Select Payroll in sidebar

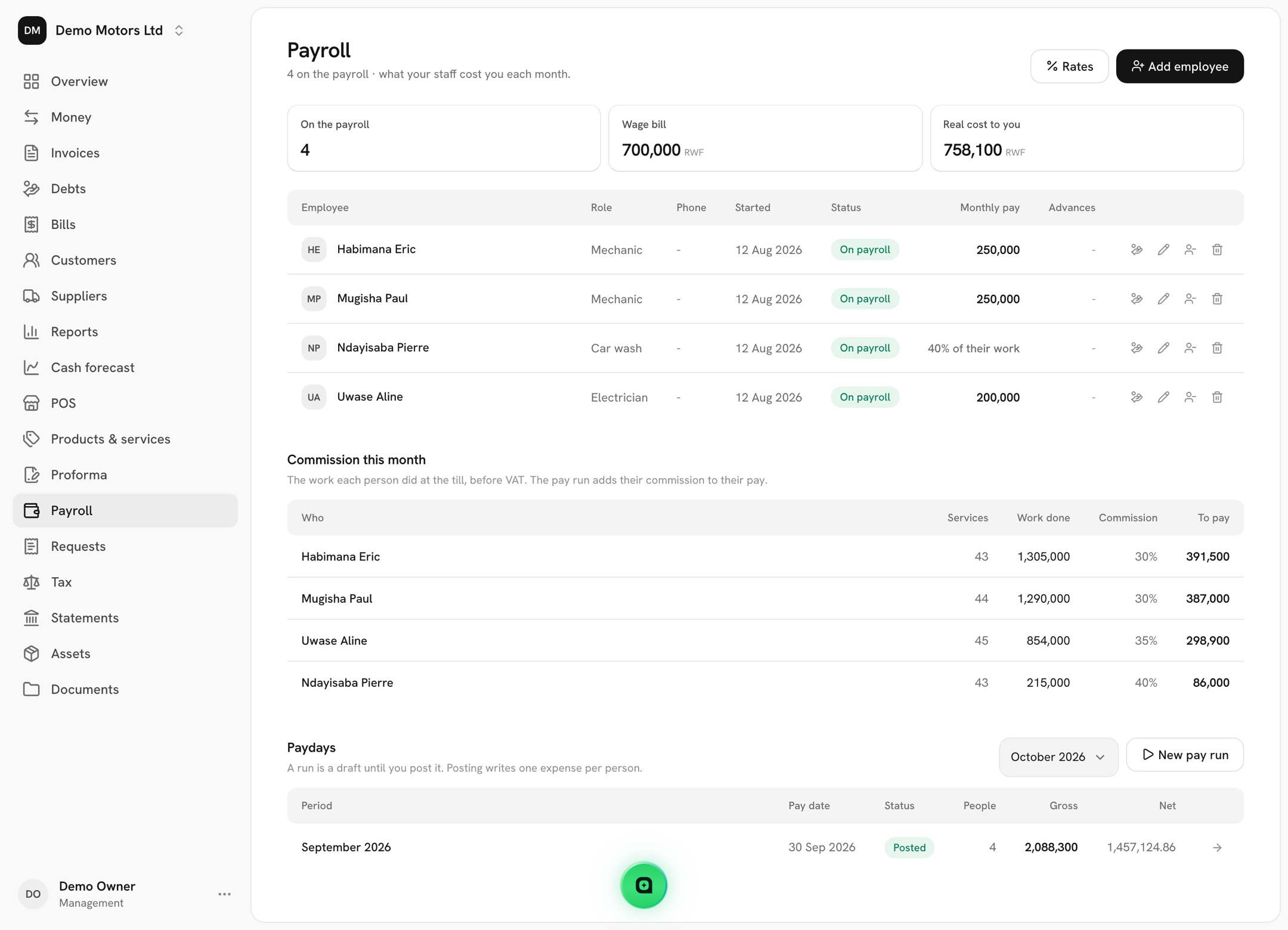tap(125, 510)
